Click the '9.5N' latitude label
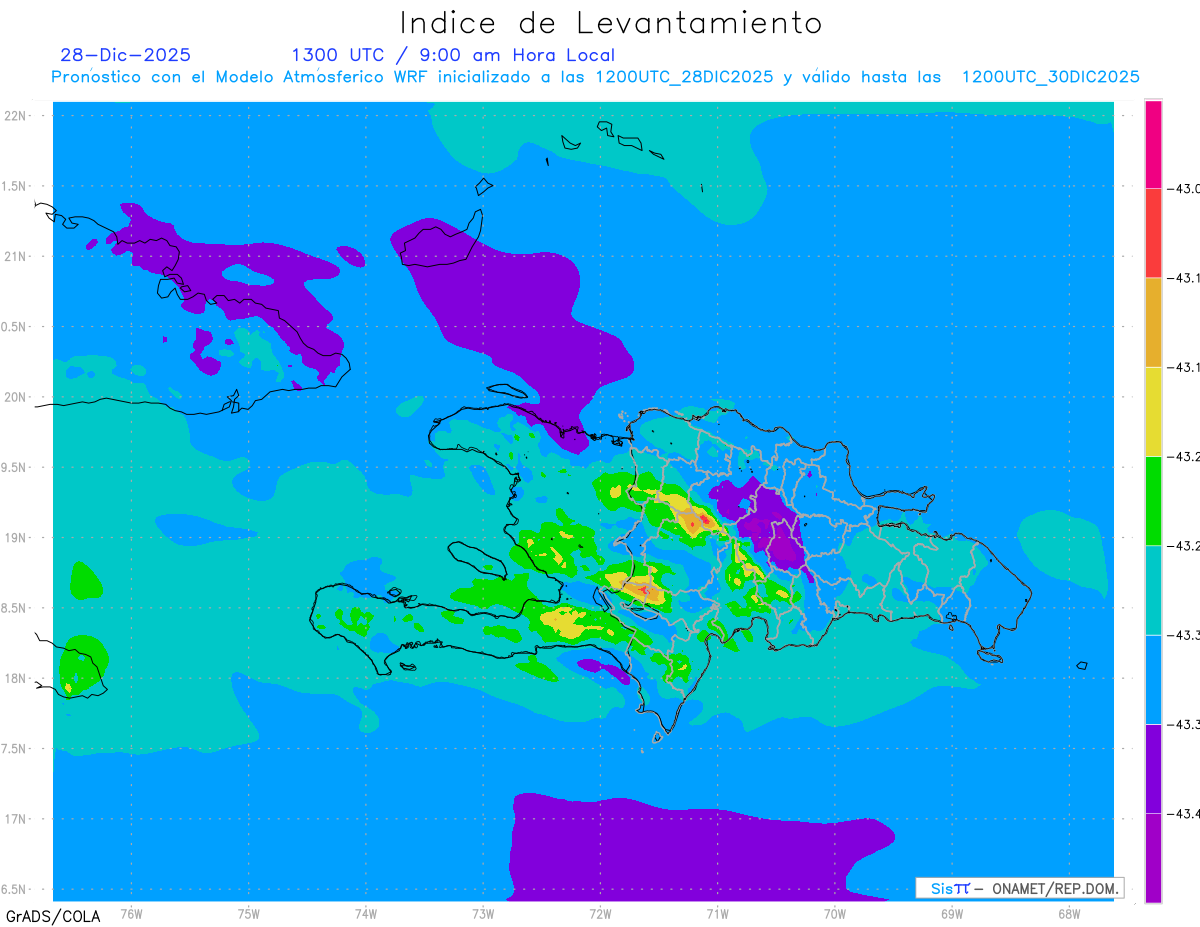 (14, 467)
